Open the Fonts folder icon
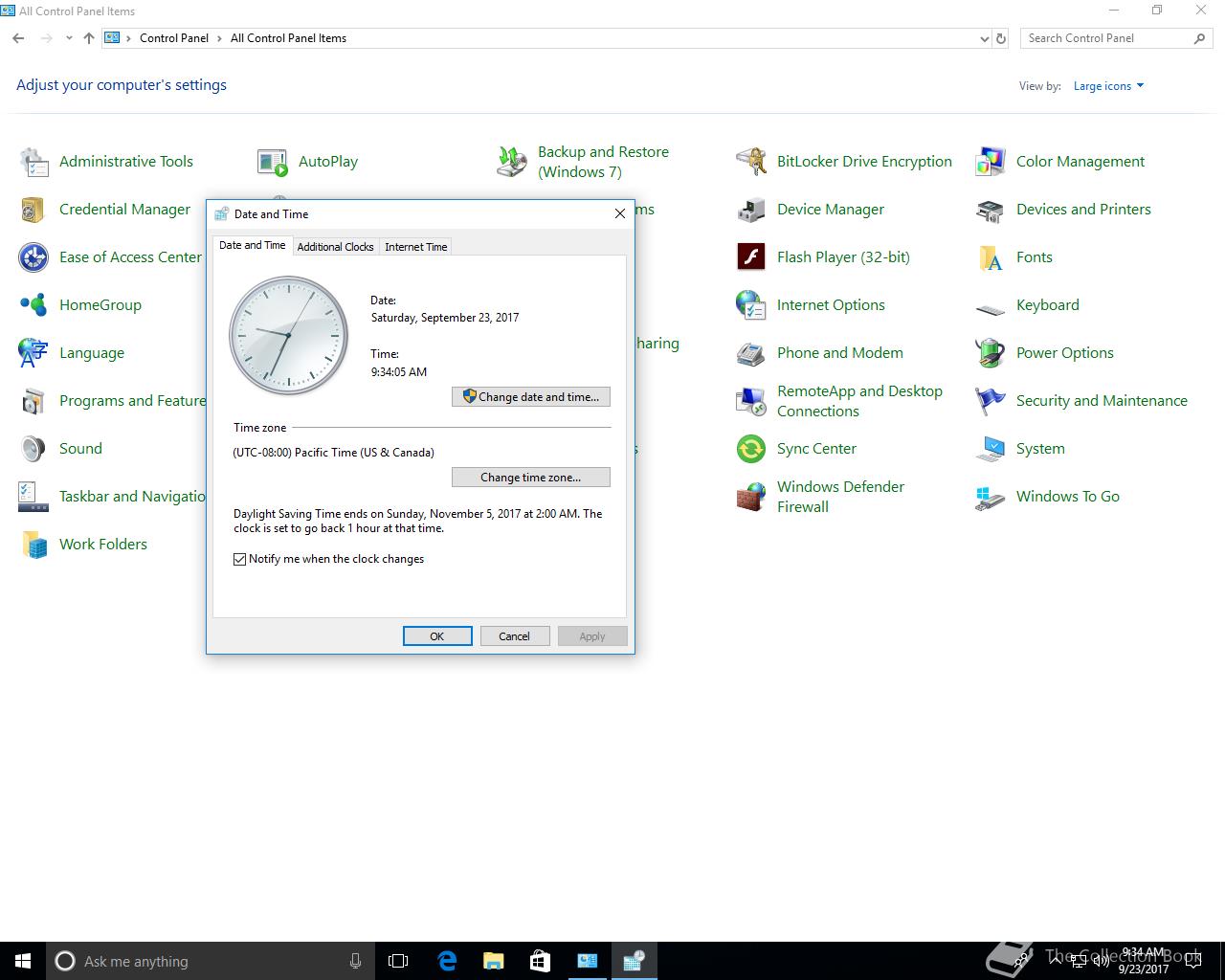The width and height of the screenshot is (1225, 980). pos(991,257)
